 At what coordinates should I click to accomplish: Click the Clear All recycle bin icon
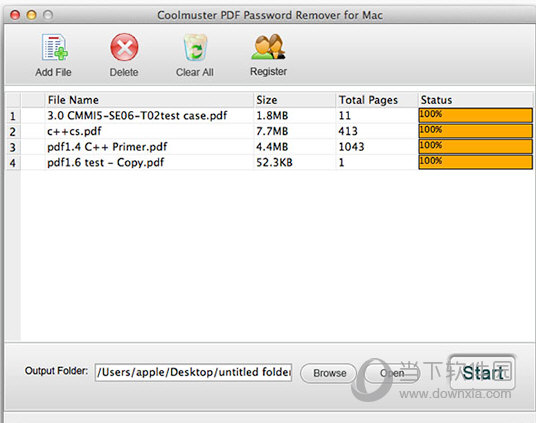[195, 47]
